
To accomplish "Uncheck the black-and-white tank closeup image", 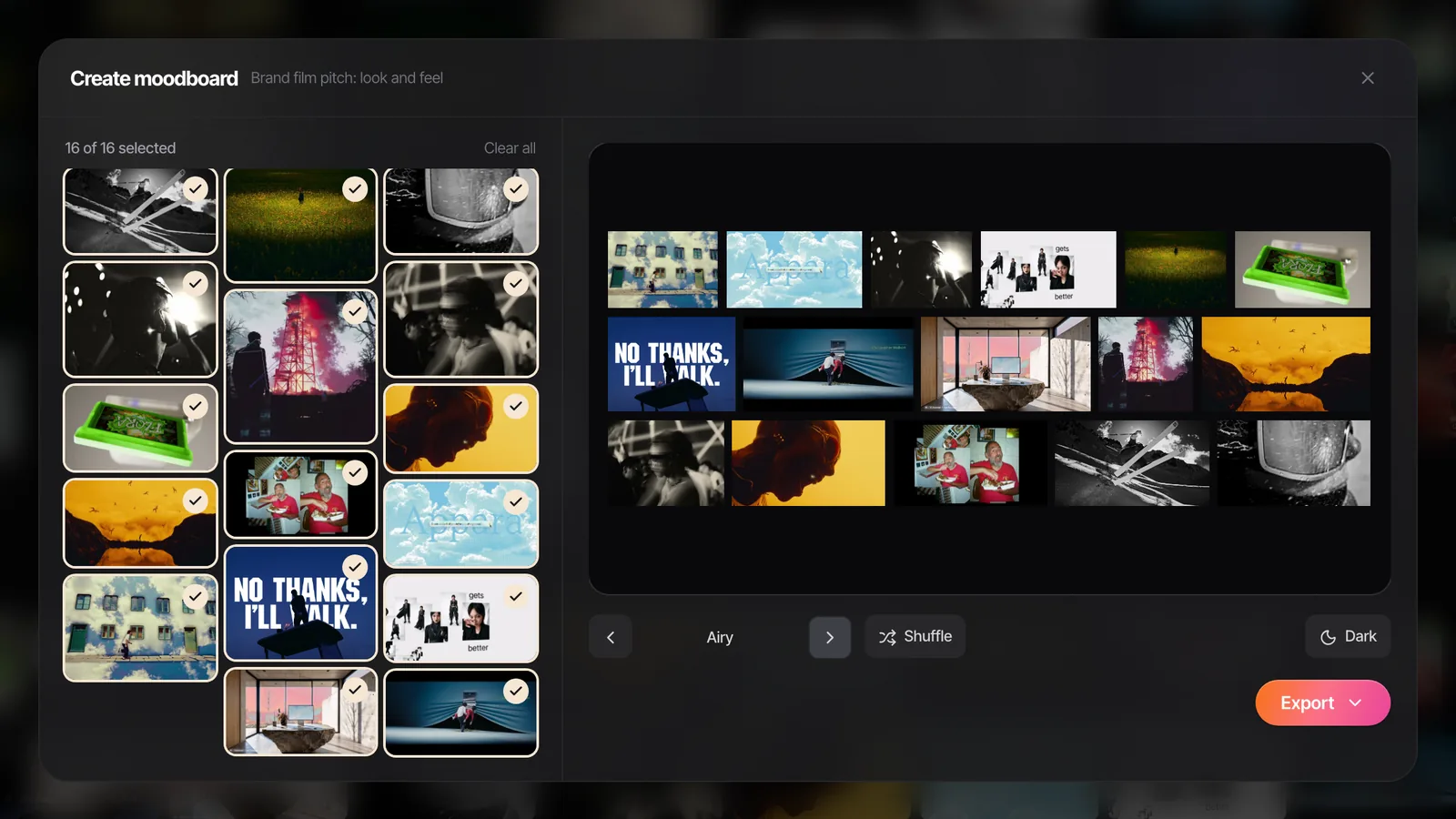I will click(x=516, y=188).
